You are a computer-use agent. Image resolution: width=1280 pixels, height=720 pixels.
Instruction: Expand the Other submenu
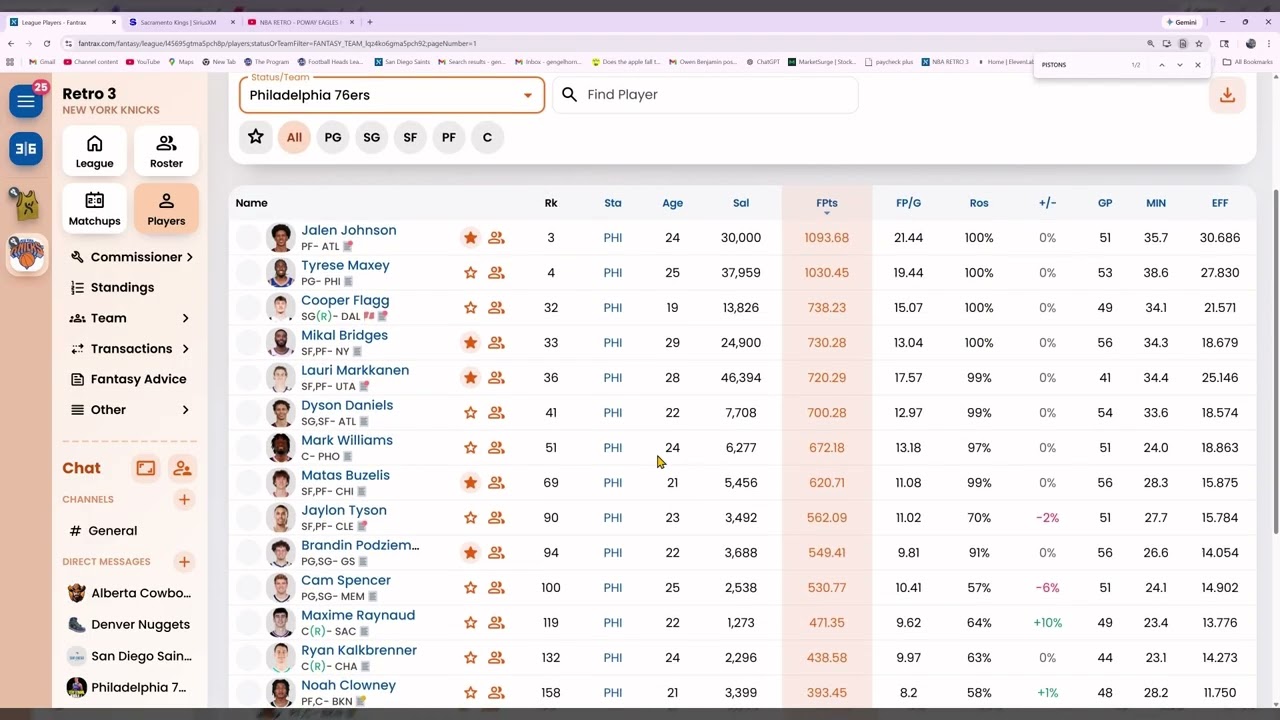pyautogui.click(x=131, y=410)
